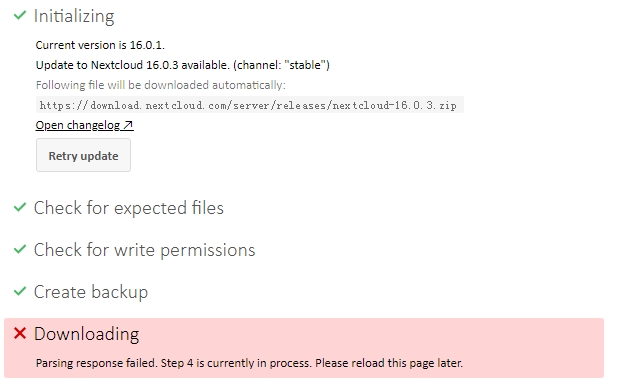This screenshot has width=621, height=387.
Task: Select the Downloading step heading
Action: click(86, 334)
